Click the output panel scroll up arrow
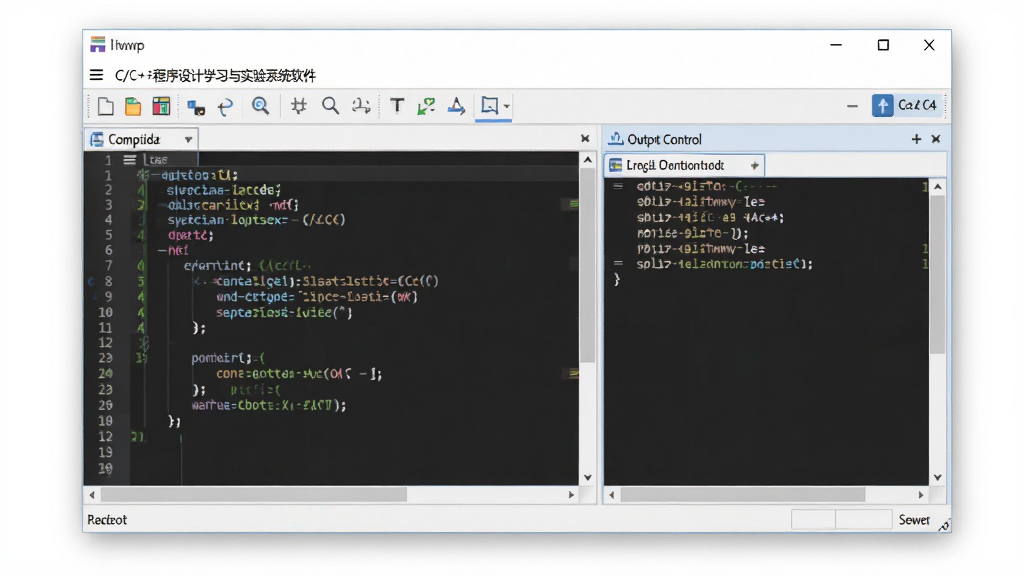This screenshot has width=1024, height=576. click(938, 187)
